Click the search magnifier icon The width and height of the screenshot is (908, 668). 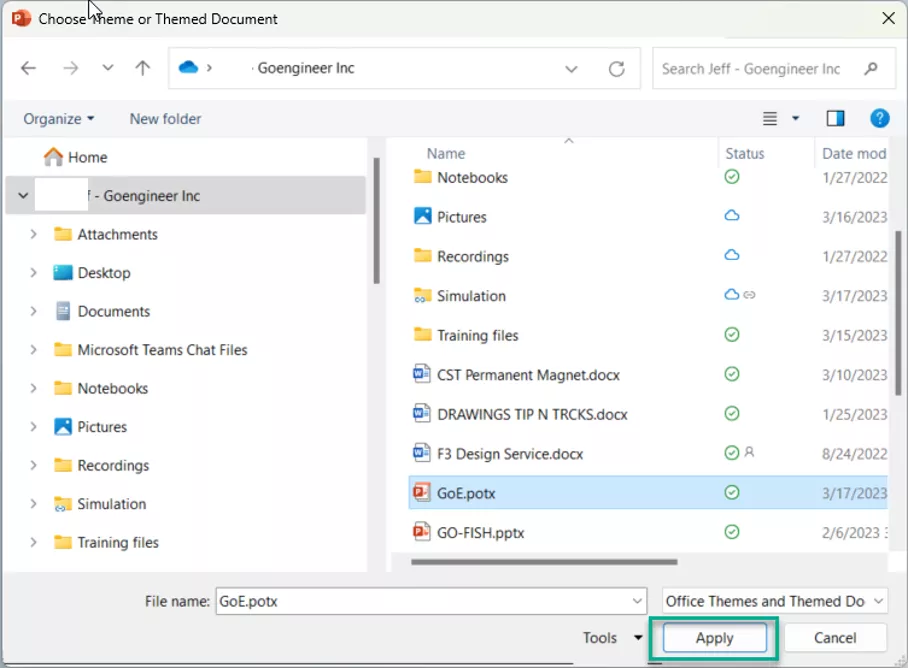pos(870,69)
